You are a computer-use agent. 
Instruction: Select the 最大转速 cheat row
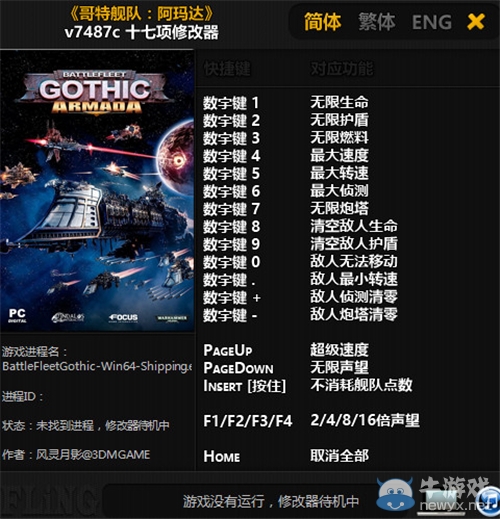[x=339, y=173]
